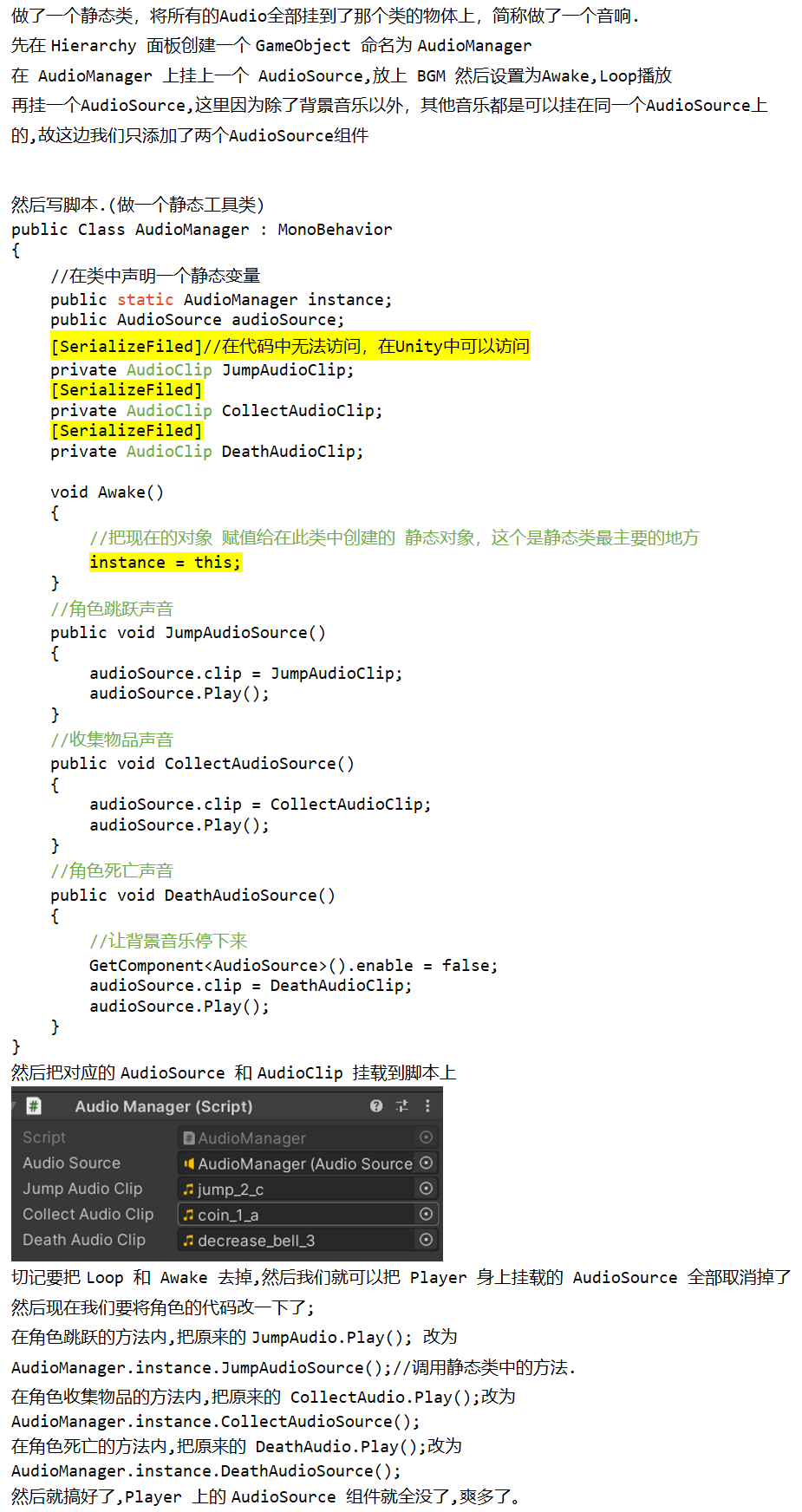Image resolution: width=802 pixels, height=1512 pixels.
Task: Collapse the Audio Manager (Script) component foldout
Action: [x=15, y=1106]
